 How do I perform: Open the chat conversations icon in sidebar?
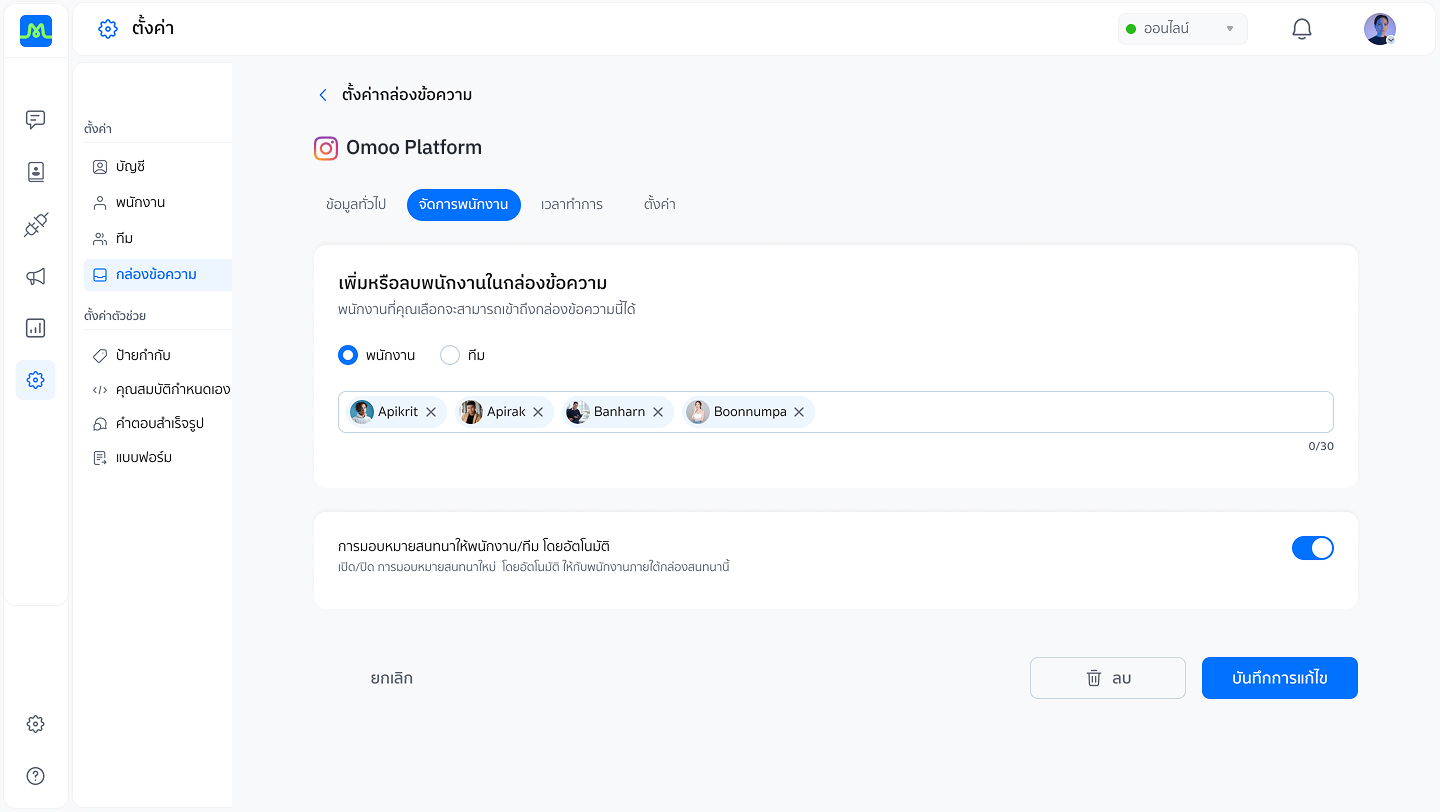point(36,120)
